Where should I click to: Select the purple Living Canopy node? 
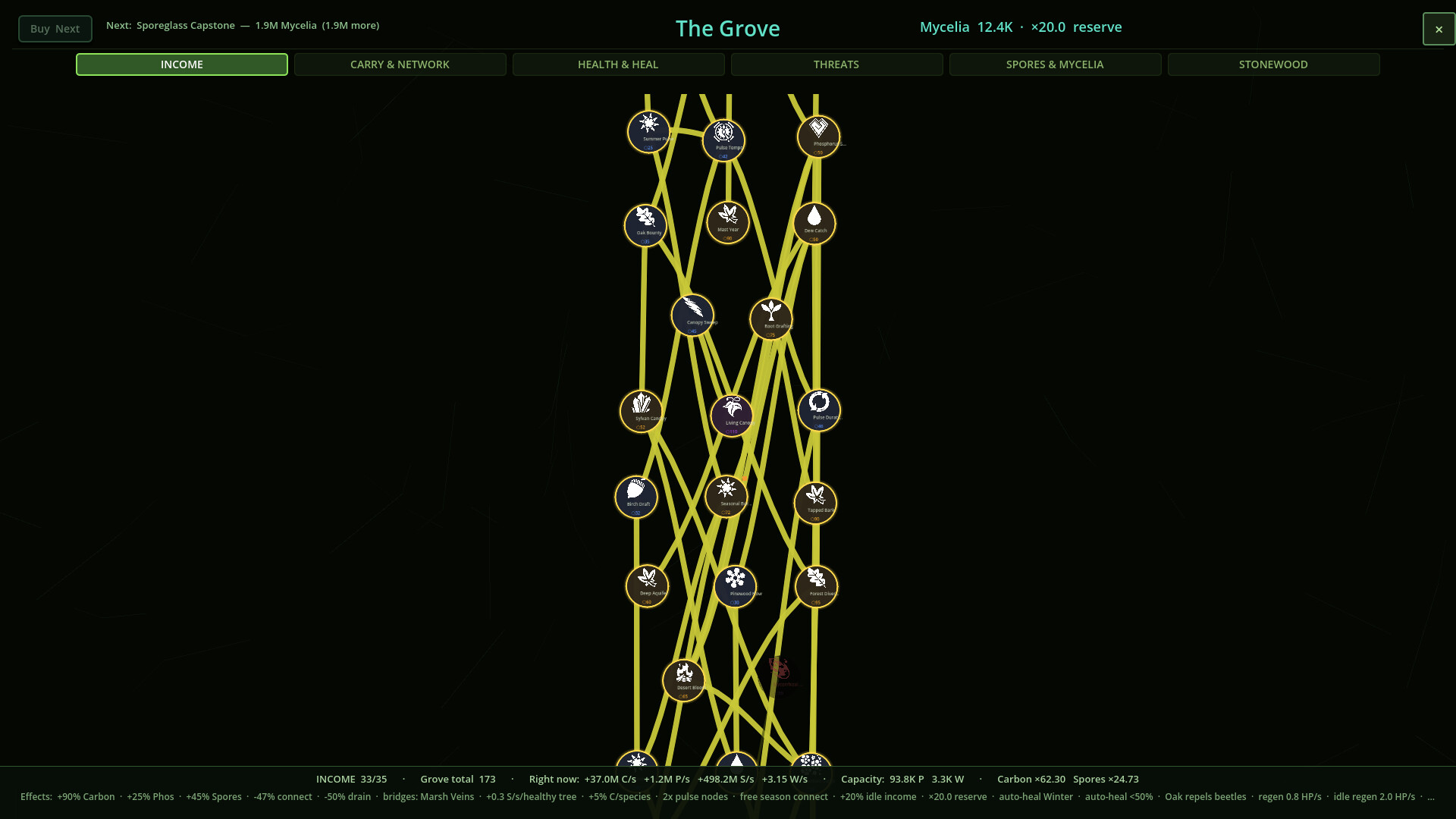(x=732, y=416)
